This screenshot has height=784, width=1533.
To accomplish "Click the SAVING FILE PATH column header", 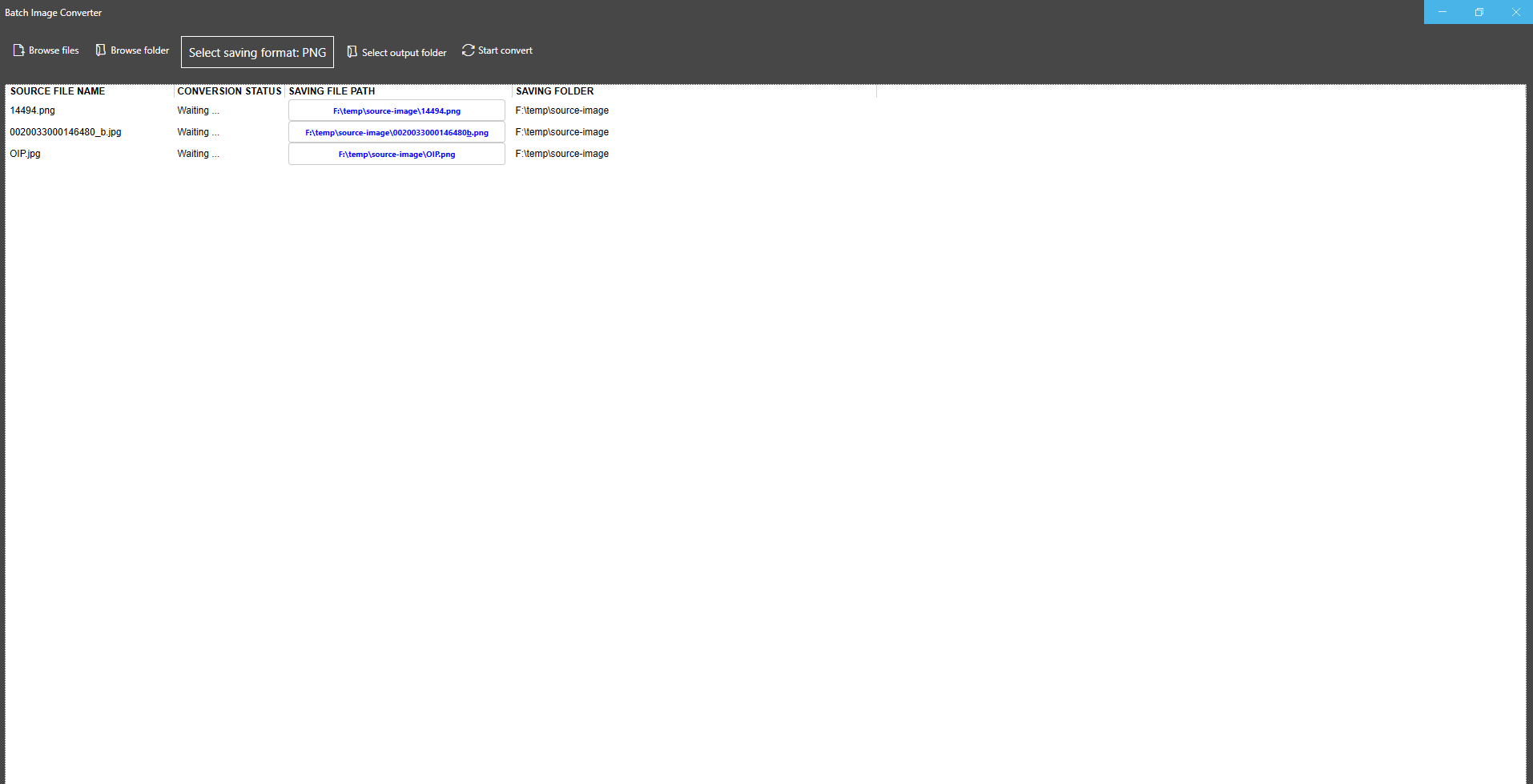I will (x=332, y=90).
